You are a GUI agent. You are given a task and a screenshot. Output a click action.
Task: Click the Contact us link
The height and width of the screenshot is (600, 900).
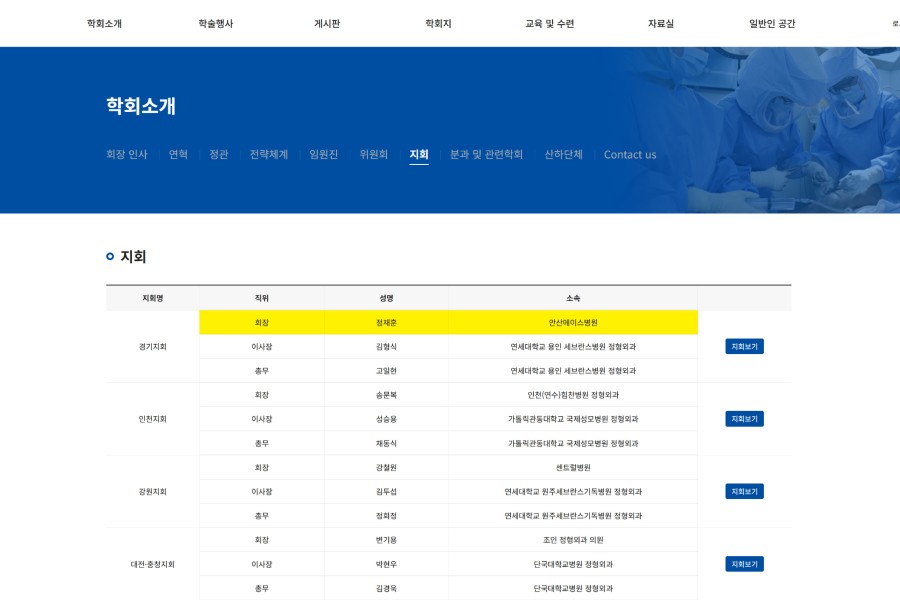pyautogui.click(x=630, y=155)
